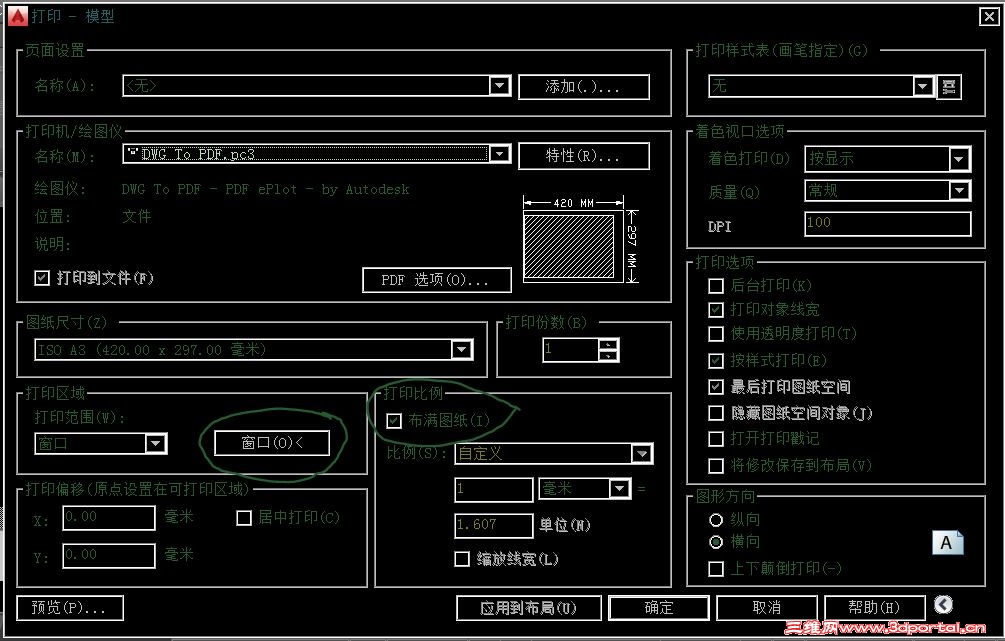The width and height of the screenshot is (1005, 641).
Task: Enable 使用透明度打印 checkbox
Action: pyautogui.click(x=716, y=334)
